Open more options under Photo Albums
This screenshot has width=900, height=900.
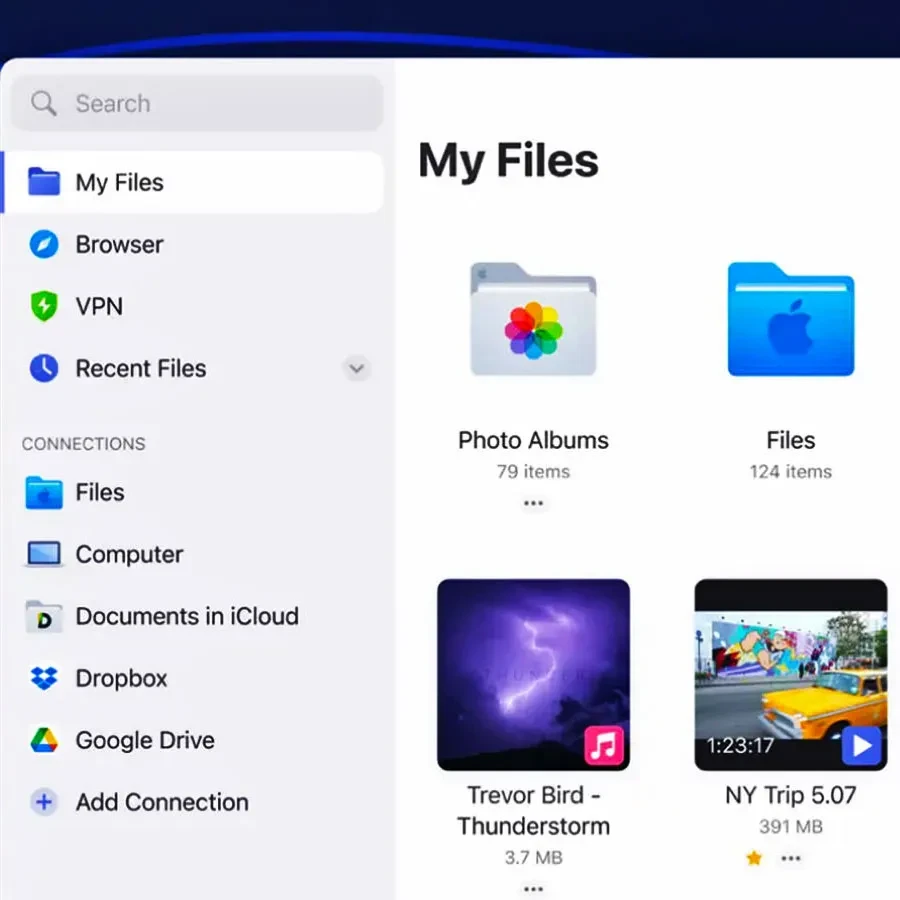[x=533, y=503]
